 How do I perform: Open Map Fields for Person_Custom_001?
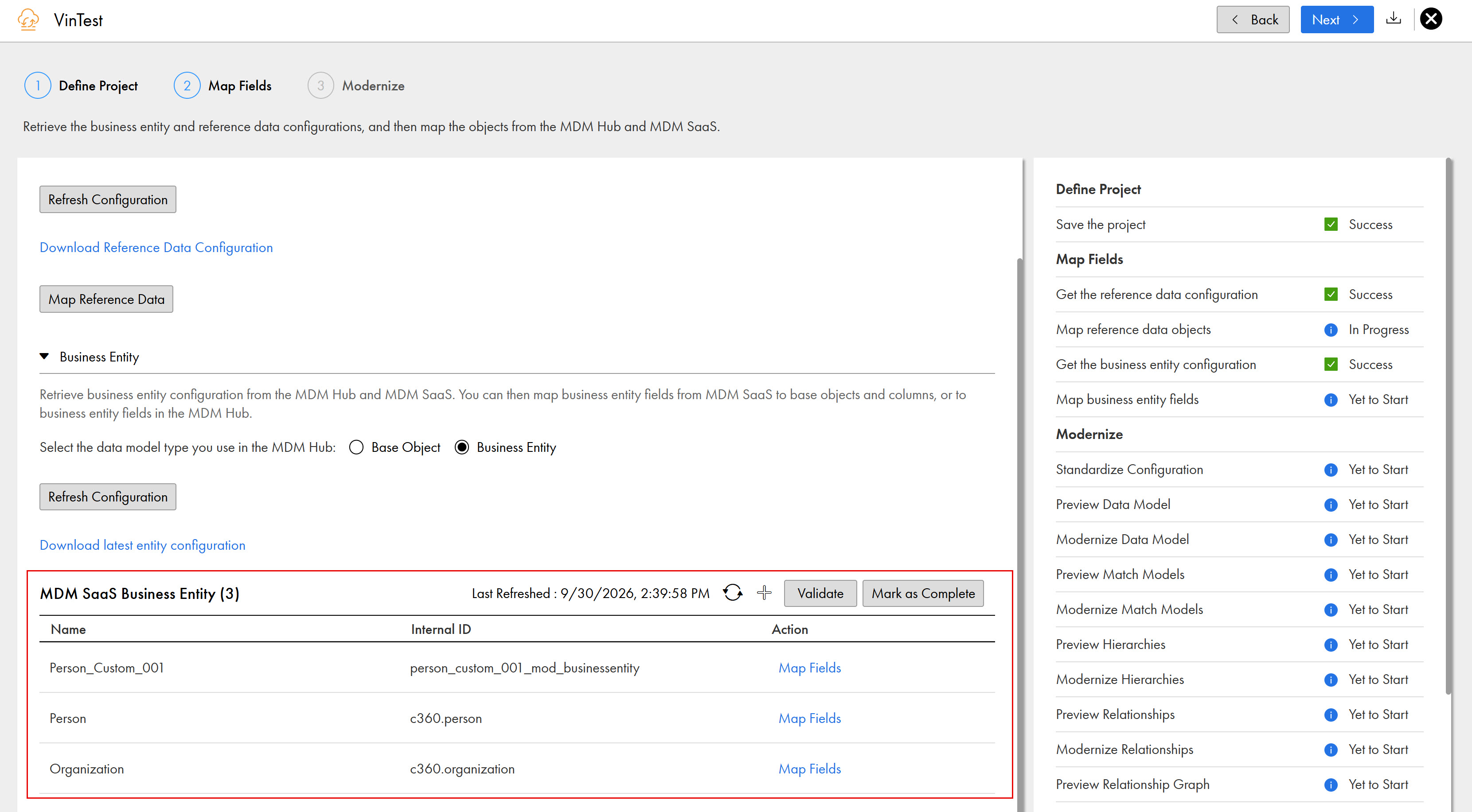click(x=809, y=668)
